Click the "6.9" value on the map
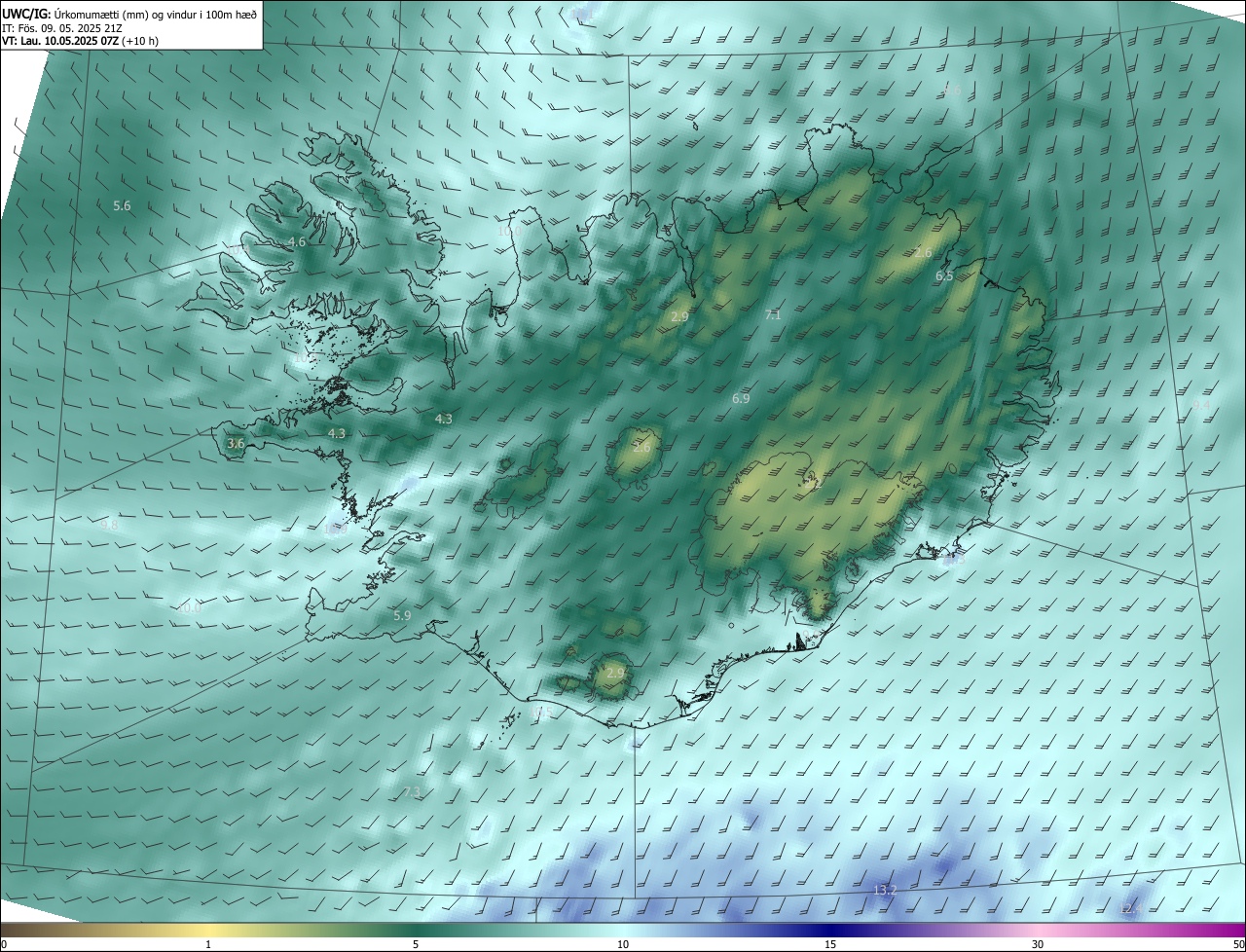The image size is (1246, 952). point(741,398)
